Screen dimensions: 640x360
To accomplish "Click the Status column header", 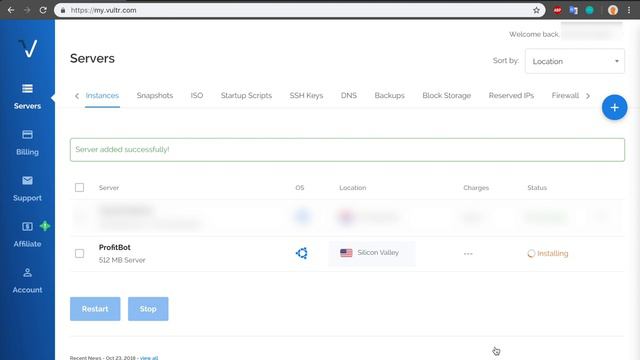I will click(x=537, y=188).
